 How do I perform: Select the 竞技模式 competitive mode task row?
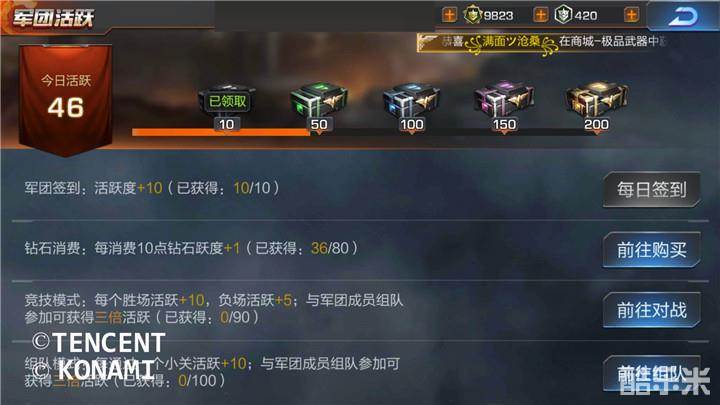pyautogui.click(x=360, y=309)
